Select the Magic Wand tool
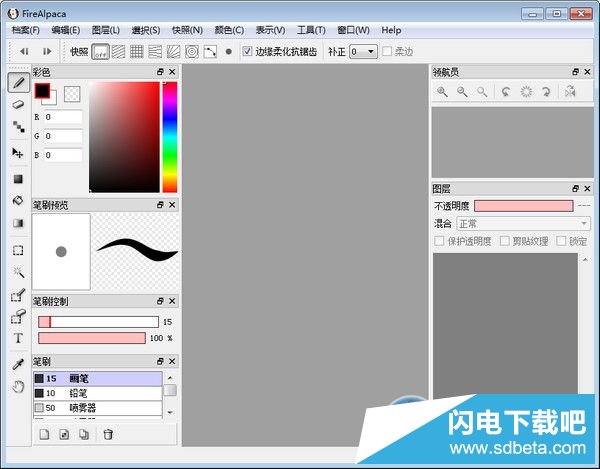This screenshot has width=600, height=469. (x=18, y=272)
